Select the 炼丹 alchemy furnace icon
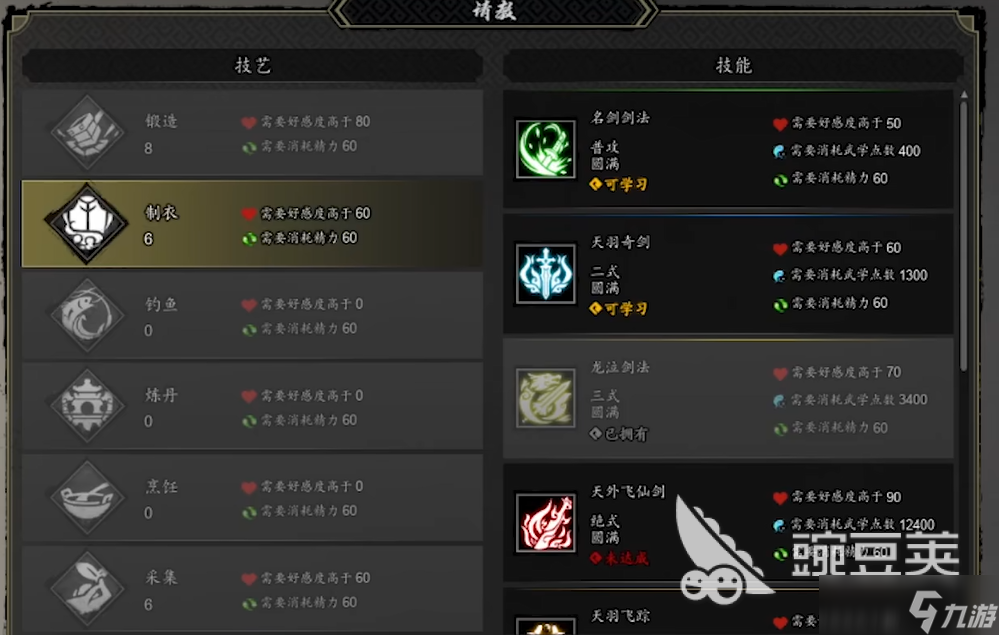Image resolution: width=999 pixels, height=635 pixels. pyautogui.click(x=87, y=406)
